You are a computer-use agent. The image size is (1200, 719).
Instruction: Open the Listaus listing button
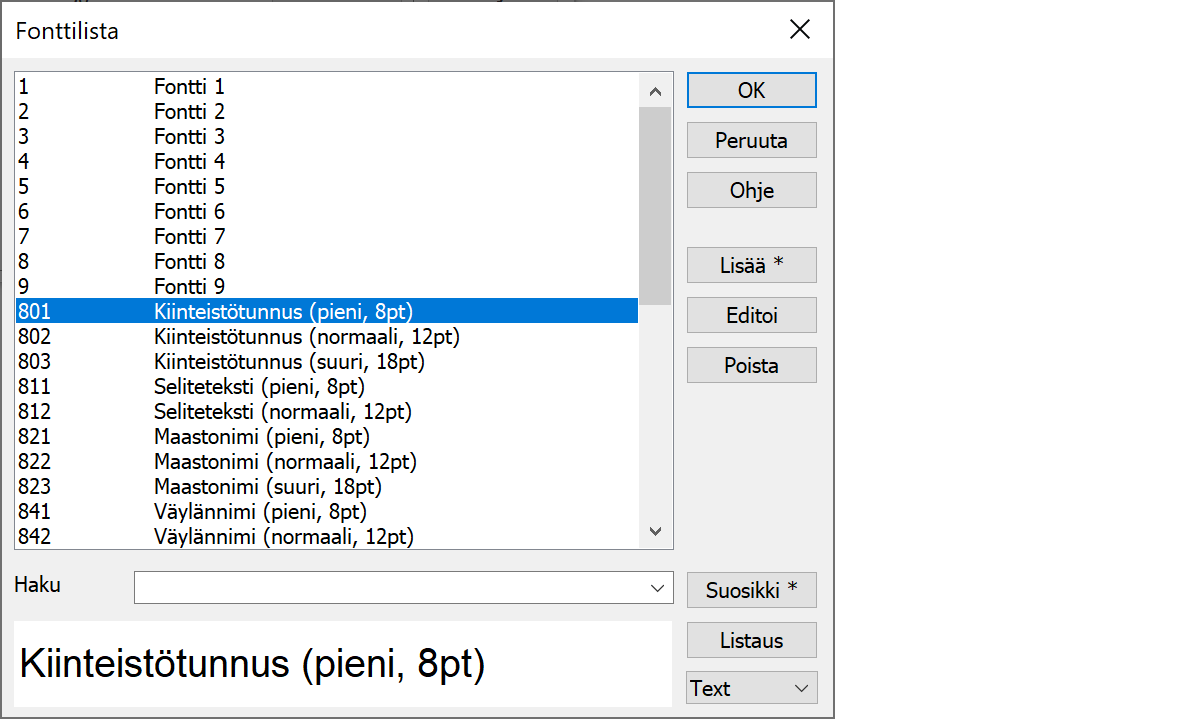(x=751, y=640)
